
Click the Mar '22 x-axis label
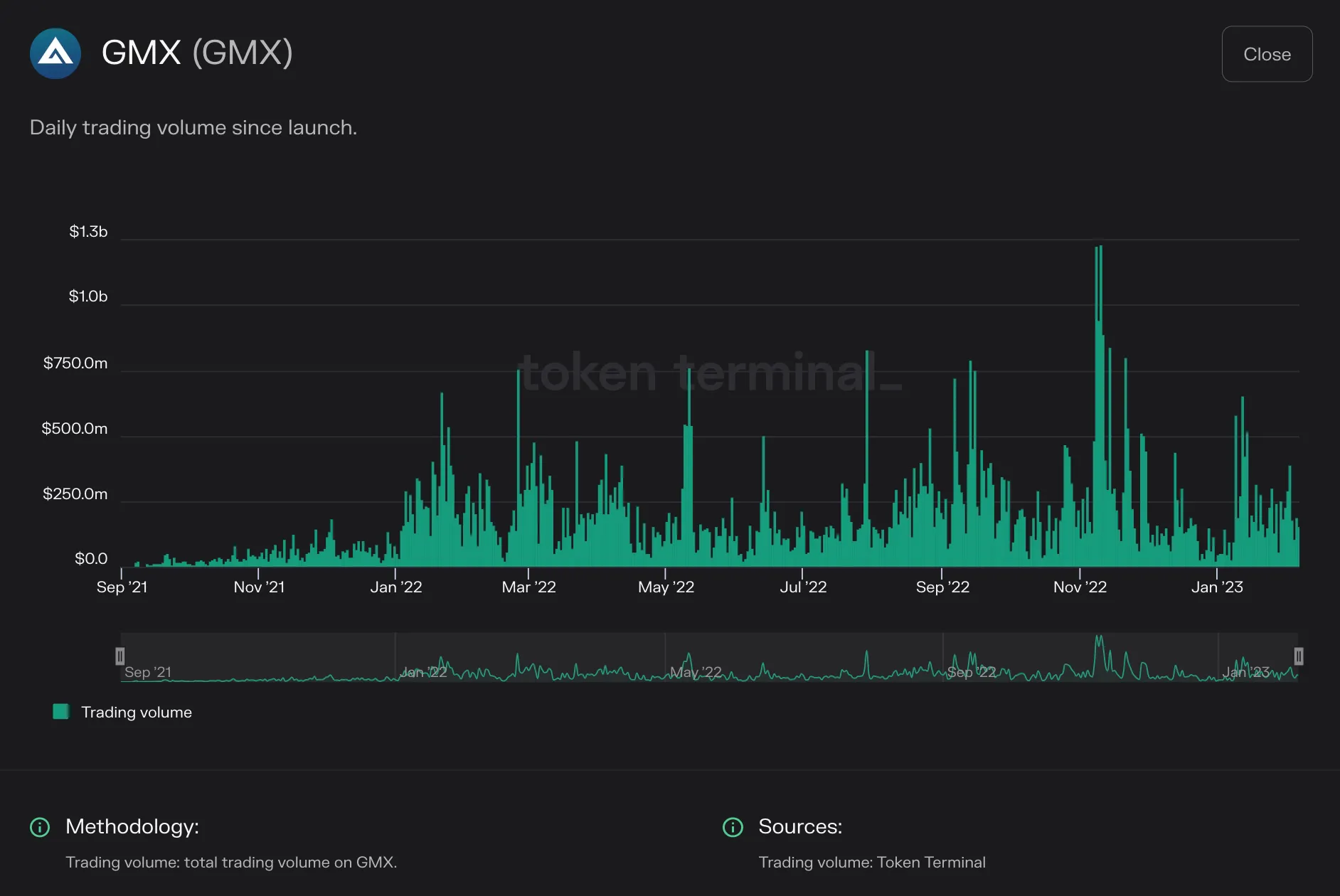(x=528, y=587)
